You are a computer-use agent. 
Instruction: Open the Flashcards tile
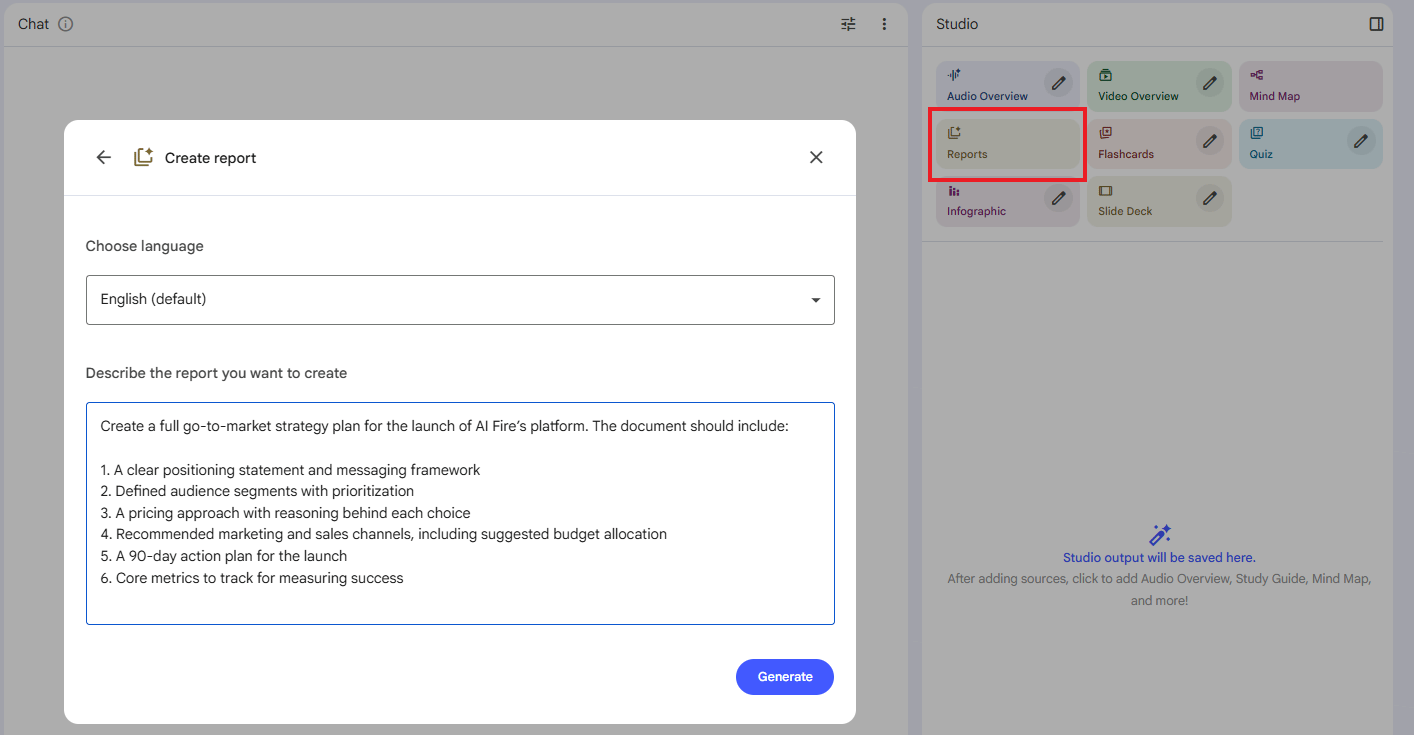click(1159, 144)
